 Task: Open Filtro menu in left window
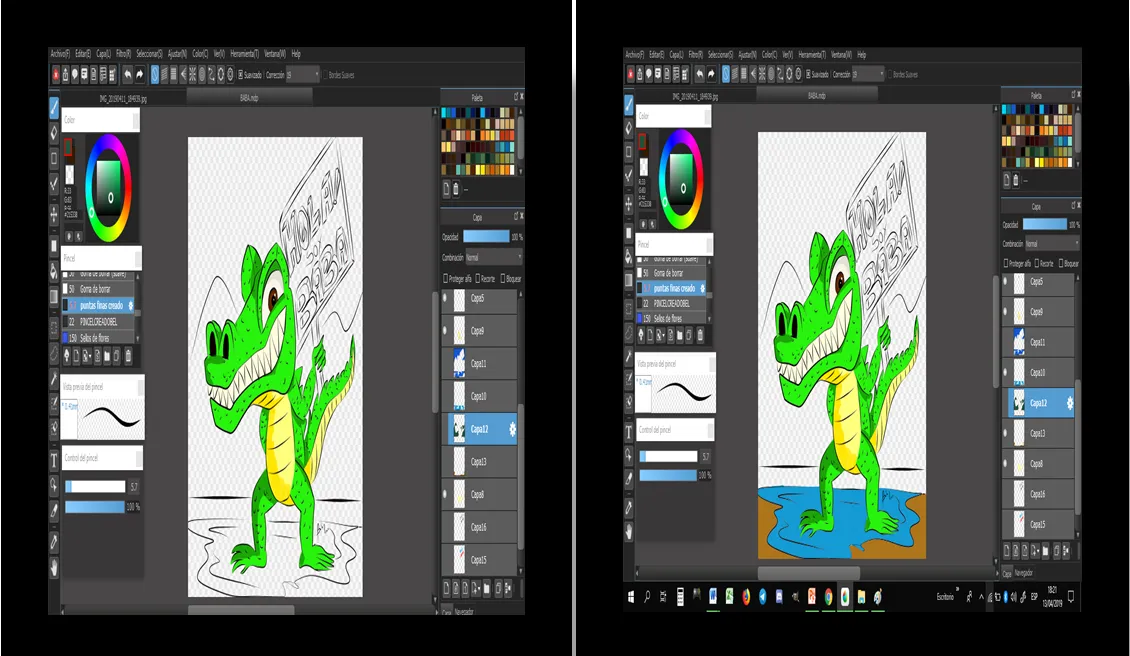[124, 53]
